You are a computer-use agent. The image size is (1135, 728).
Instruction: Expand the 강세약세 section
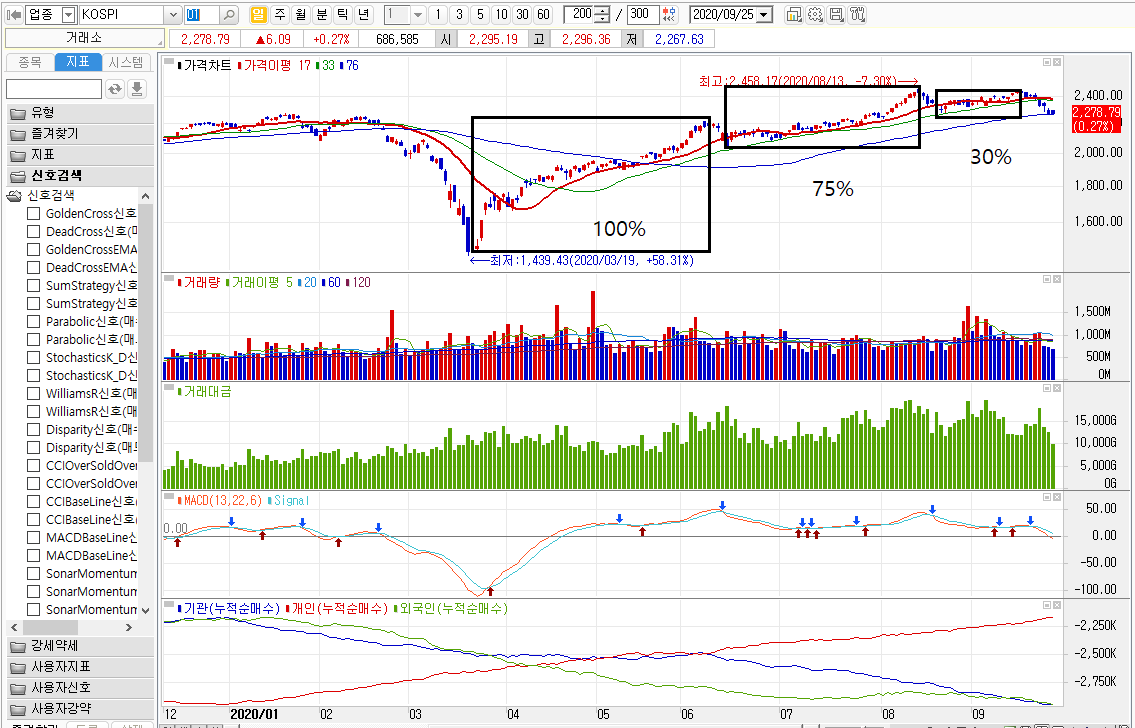coord(80,646)
